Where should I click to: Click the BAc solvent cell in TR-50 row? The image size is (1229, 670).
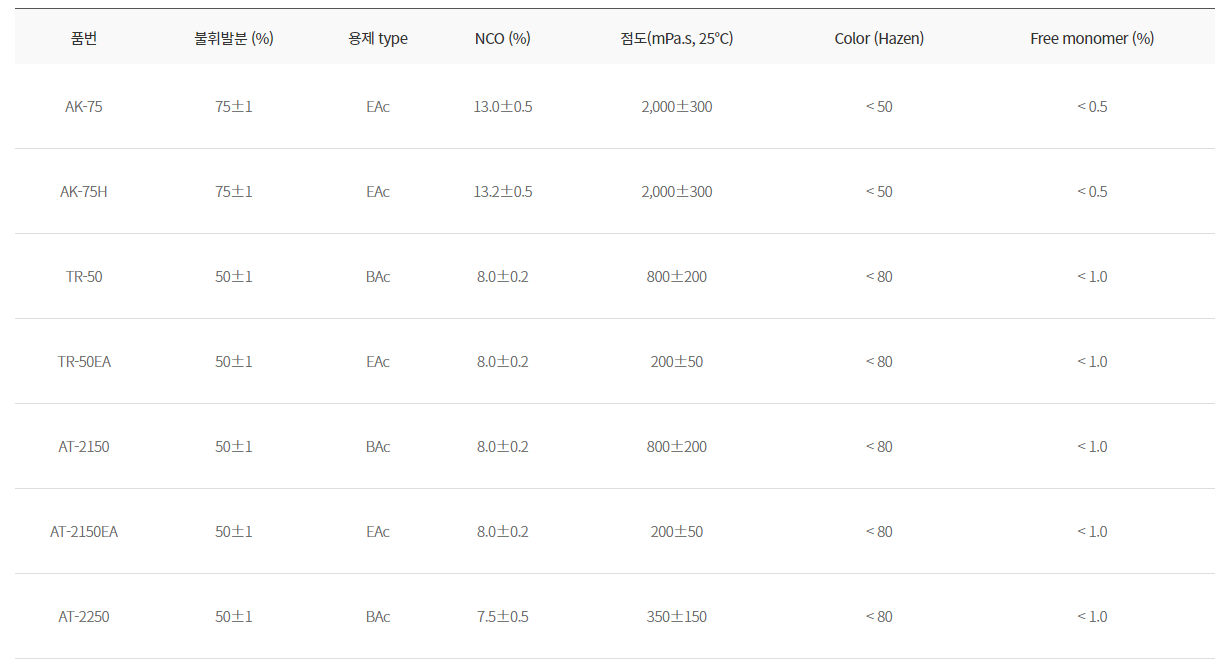point(377,277)
